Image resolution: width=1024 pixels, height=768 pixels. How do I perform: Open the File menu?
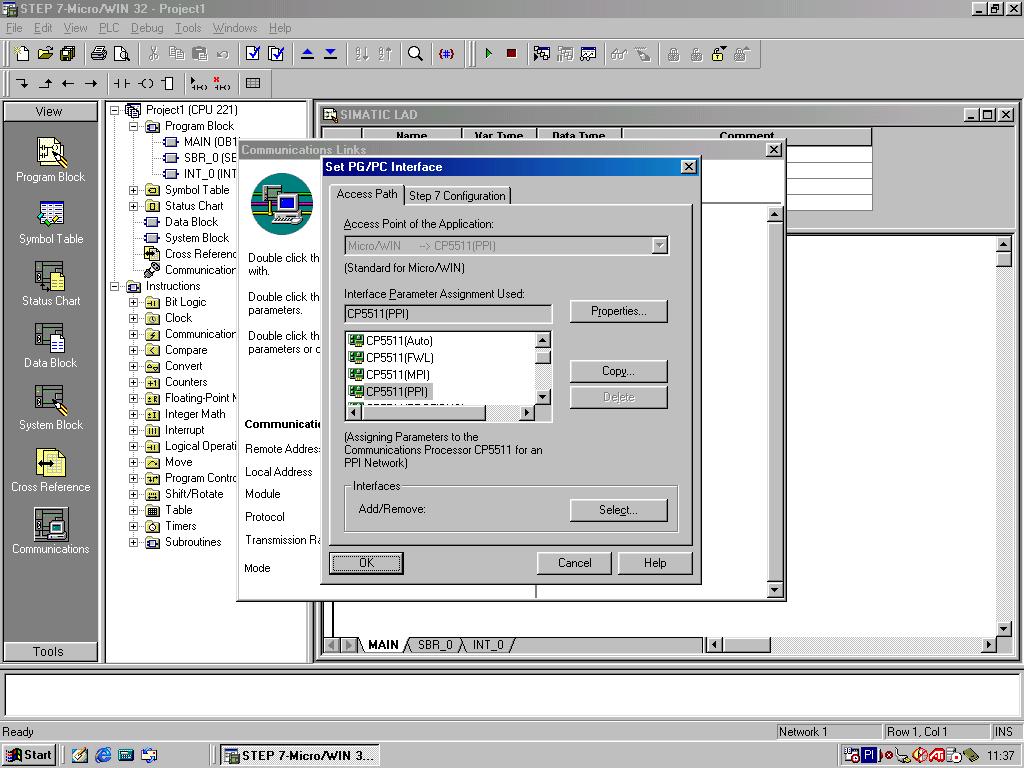tap(14, 28)
